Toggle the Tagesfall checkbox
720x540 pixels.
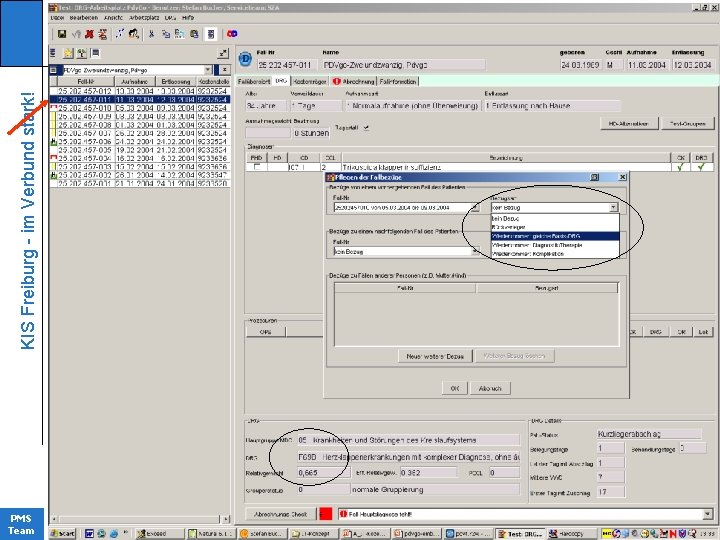point(366,128)
